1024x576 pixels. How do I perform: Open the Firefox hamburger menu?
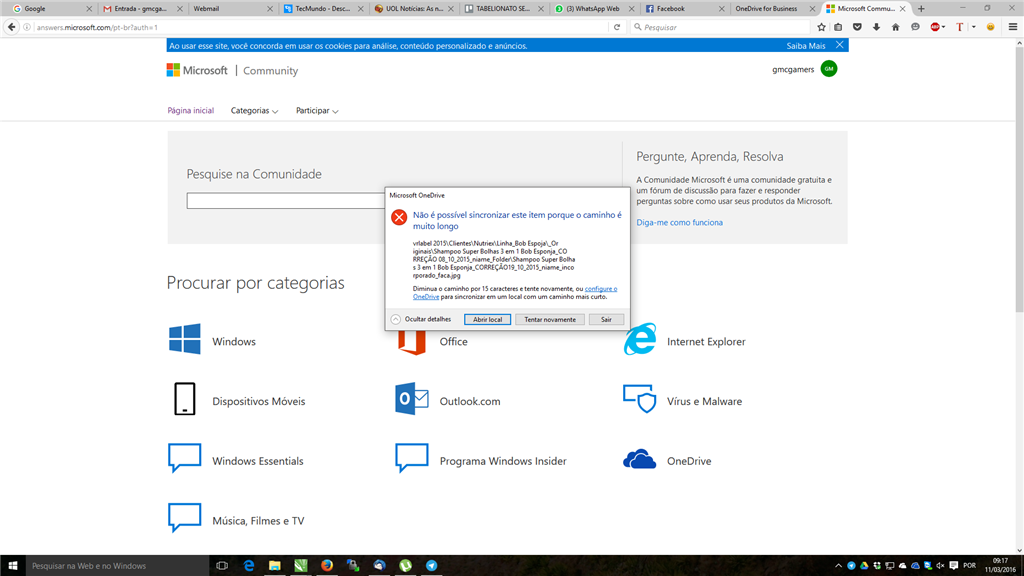[x=1013, y=27]
